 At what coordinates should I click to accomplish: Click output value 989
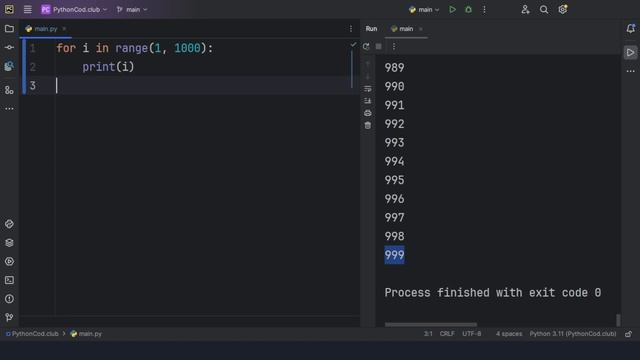click(x=394, y=68)
